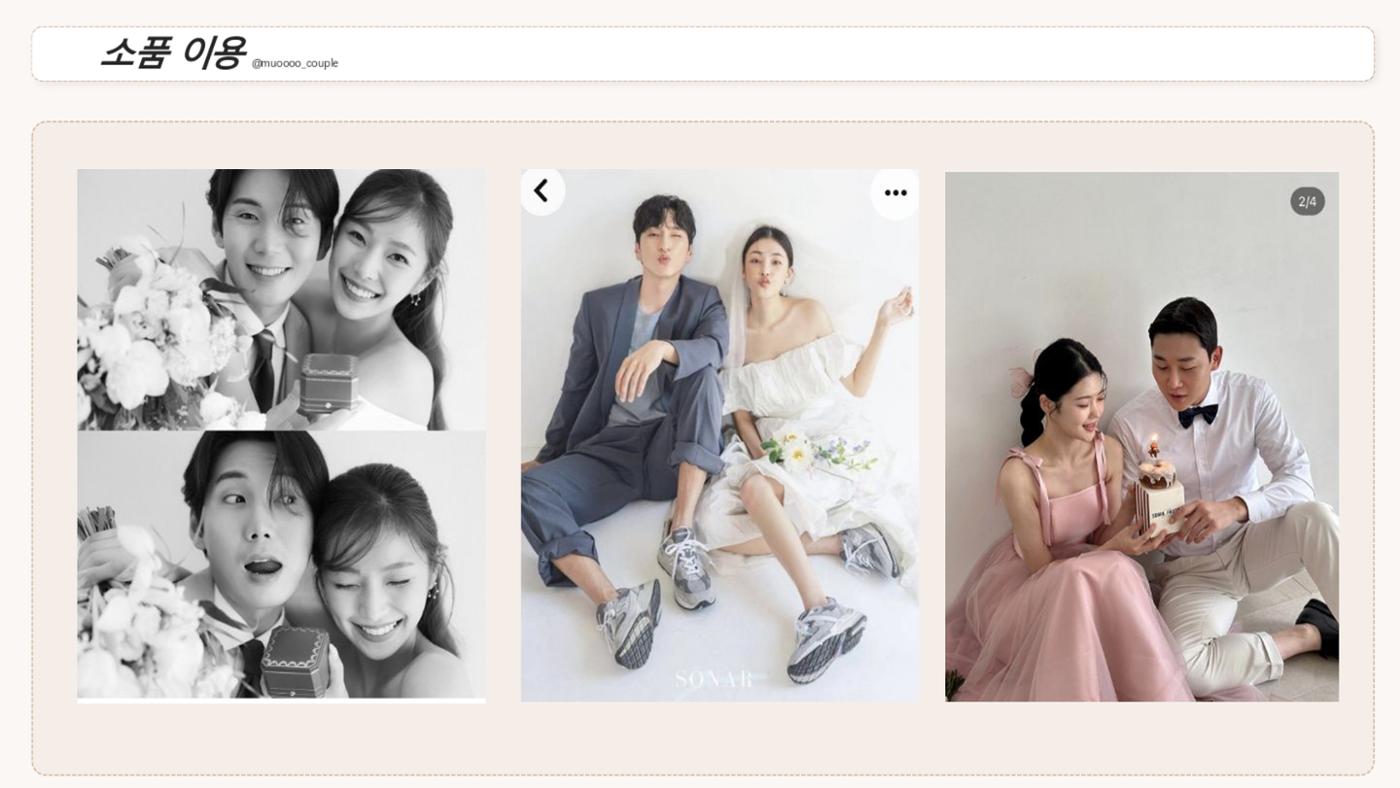Select the couple-in-sneakers studio photo
Viewport: 1400px width, 788px height.
pos(719,435)
